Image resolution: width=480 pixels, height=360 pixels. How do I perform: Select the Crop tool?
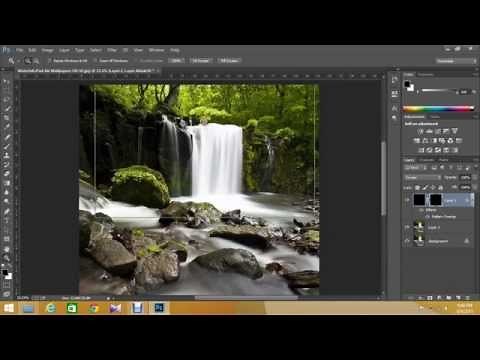tap(6, 118)
